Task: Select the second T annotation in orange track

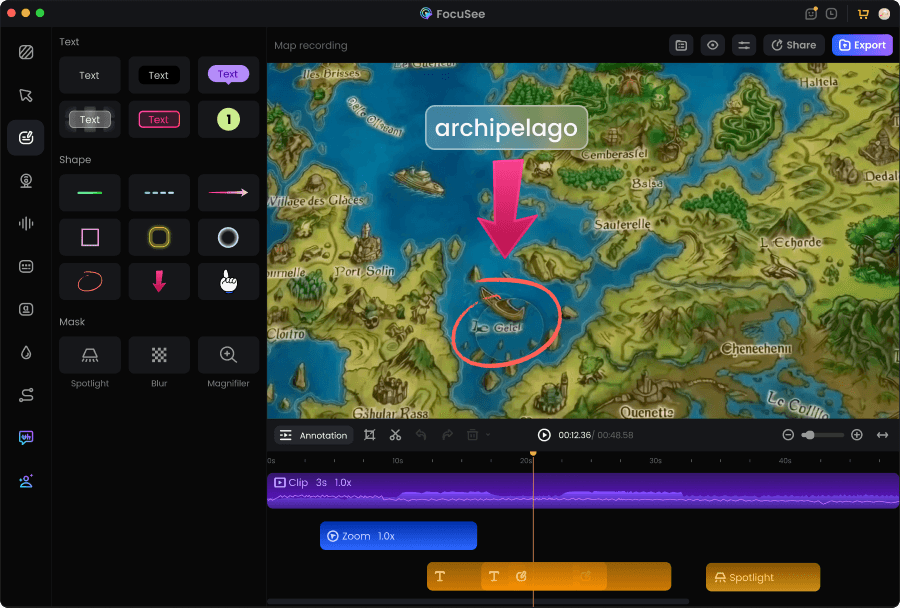Action: (494, 576)
